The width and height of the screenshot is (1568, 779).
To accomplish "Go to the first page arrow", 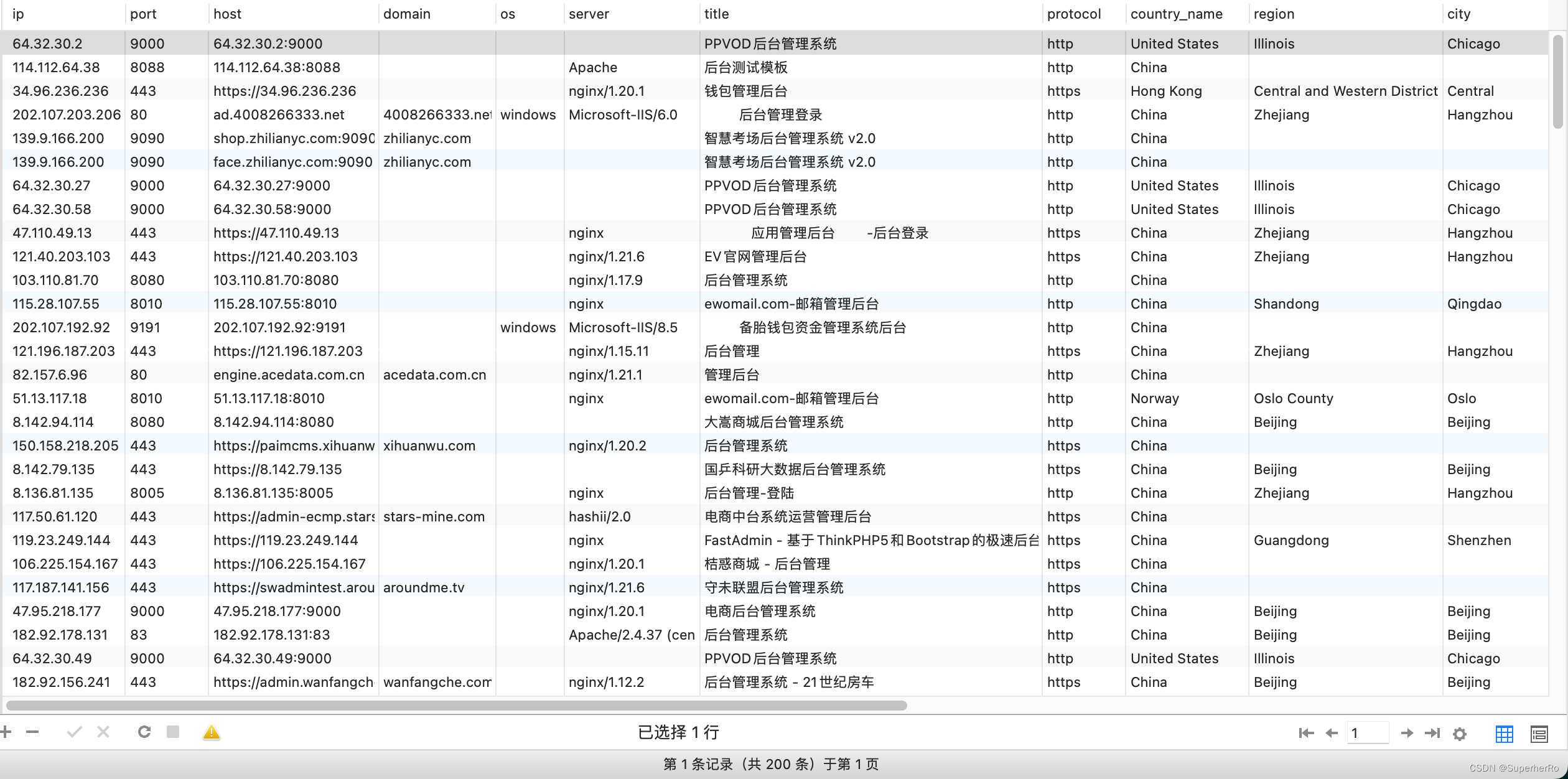I will [1306, 733].
